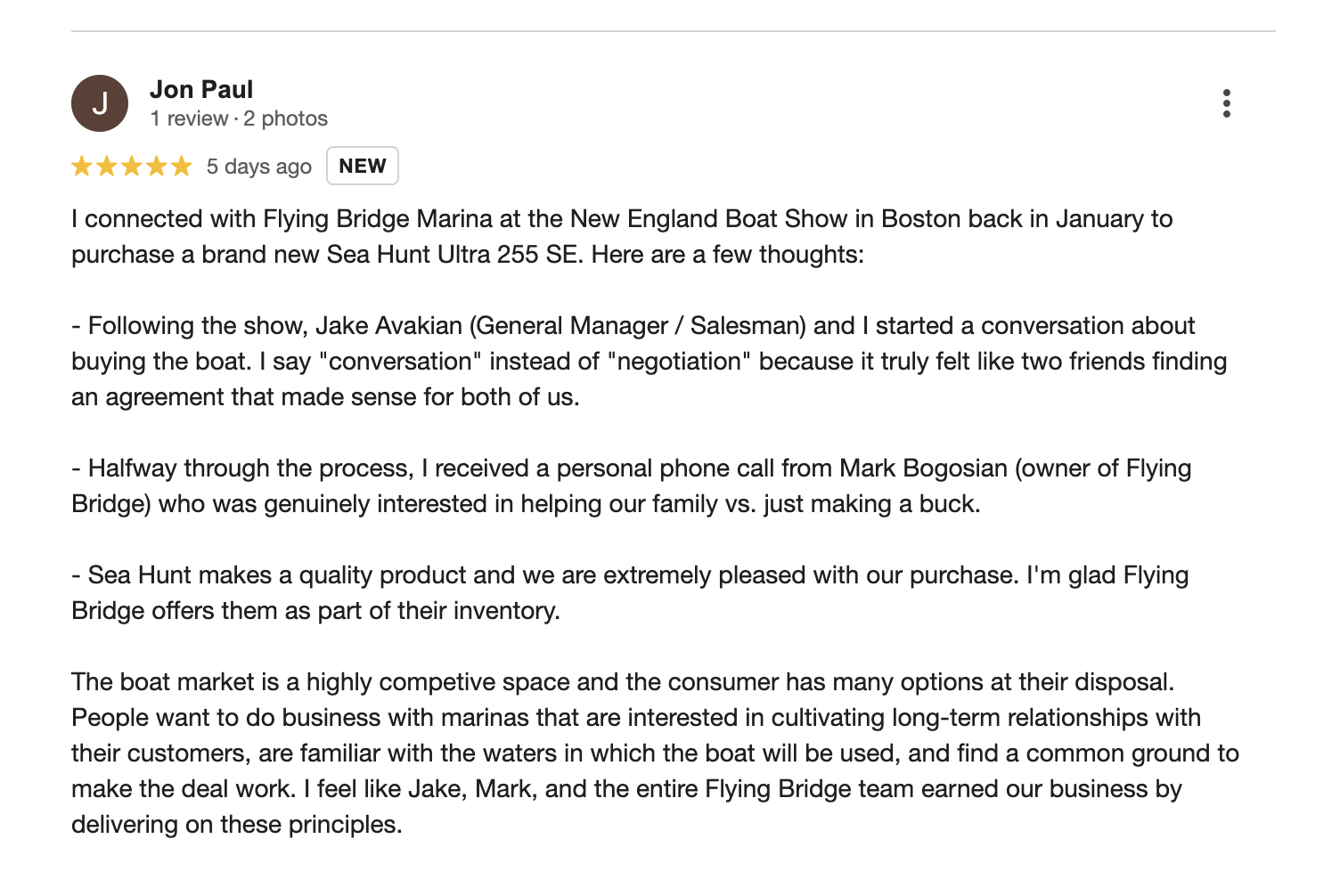Image resolution: width=1340 pixels, height=896 pixels.
Task: Click the second gold rating star
Action: [x=107, y=167]
